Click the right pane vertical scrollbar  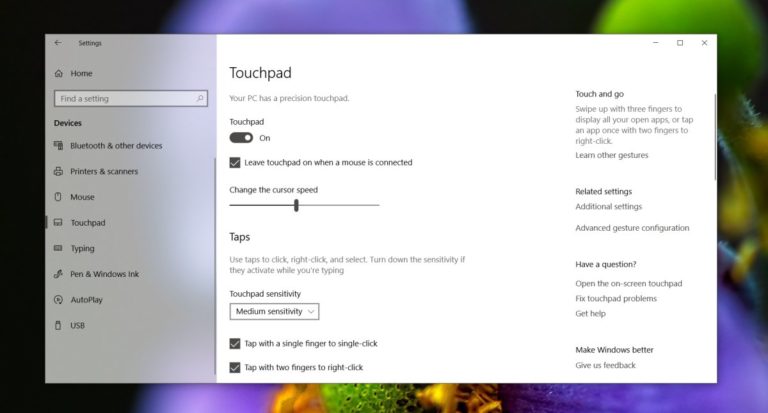coord(715,137)
